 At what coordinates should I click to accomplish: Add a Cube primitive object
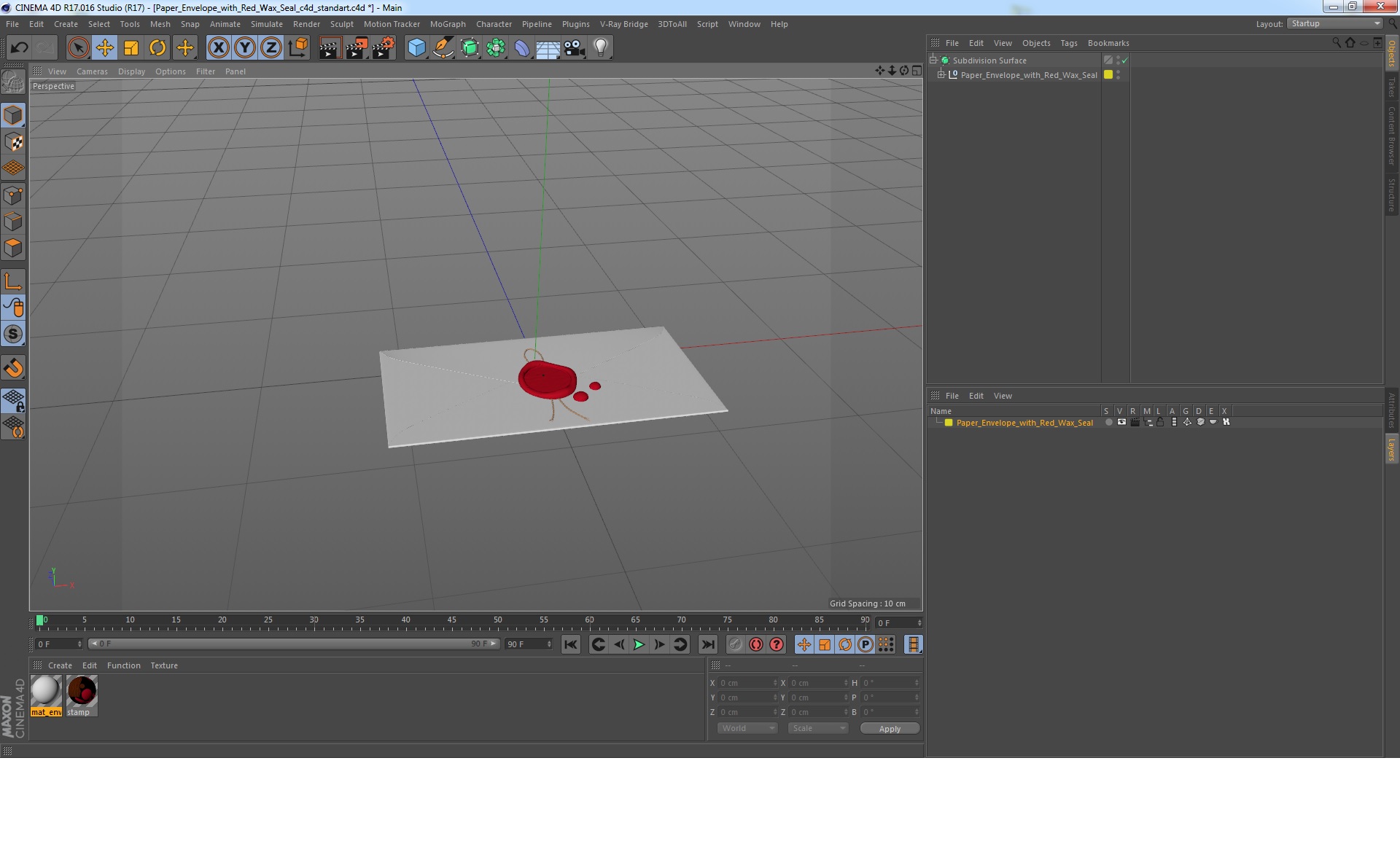(x=416, y=48)
